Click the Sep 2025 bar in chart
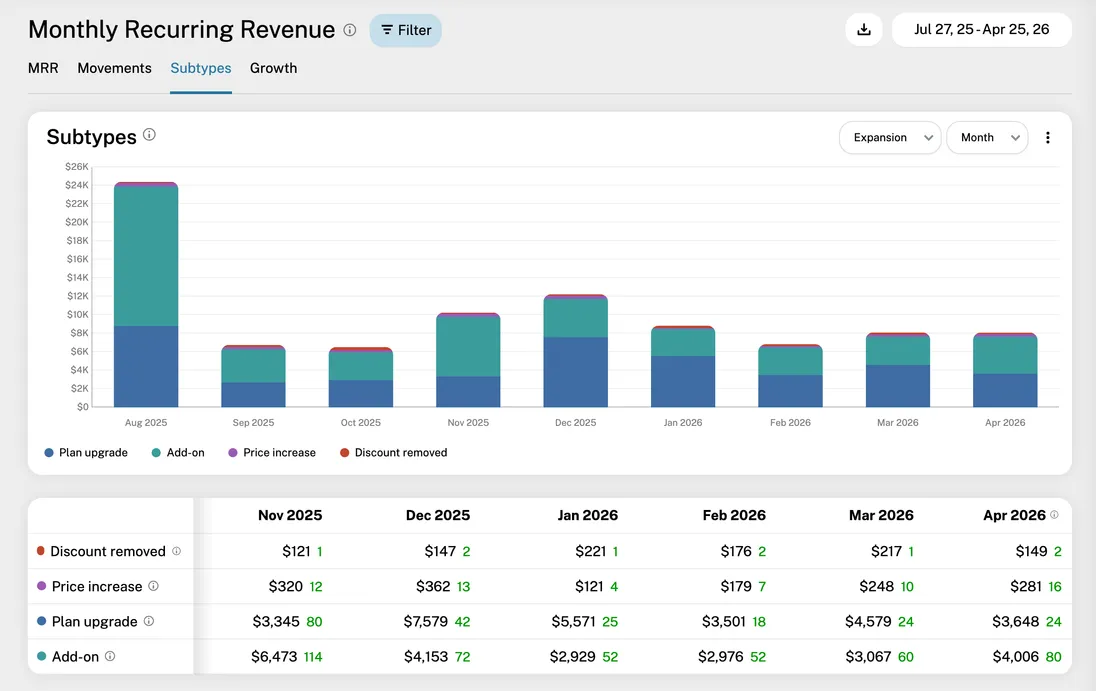Image resolution: width=1096 pixels, height=691 pixels. coord(253,376)
